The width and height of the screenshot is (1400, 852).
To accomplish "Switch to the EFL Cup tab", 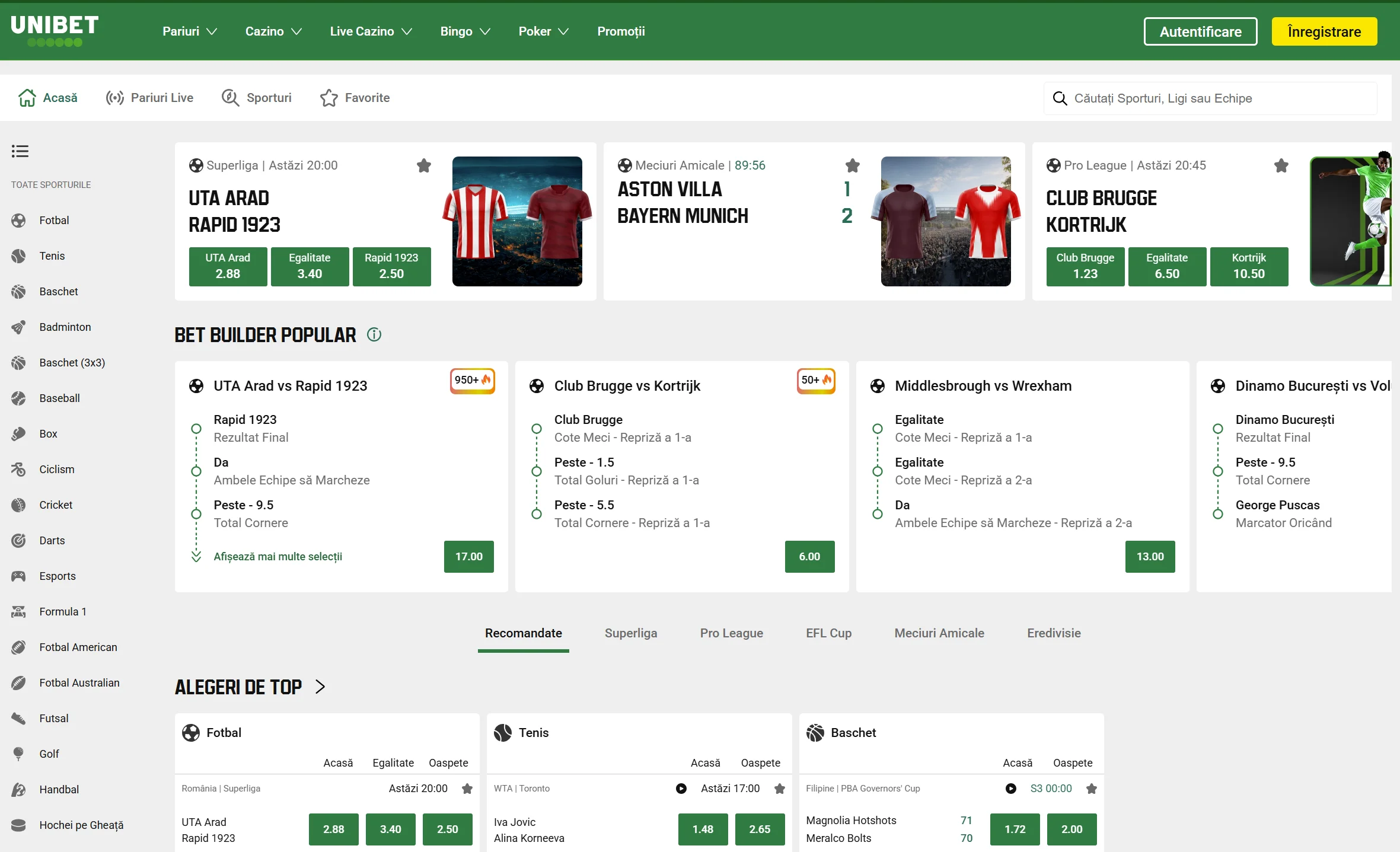I will point(829,633).
